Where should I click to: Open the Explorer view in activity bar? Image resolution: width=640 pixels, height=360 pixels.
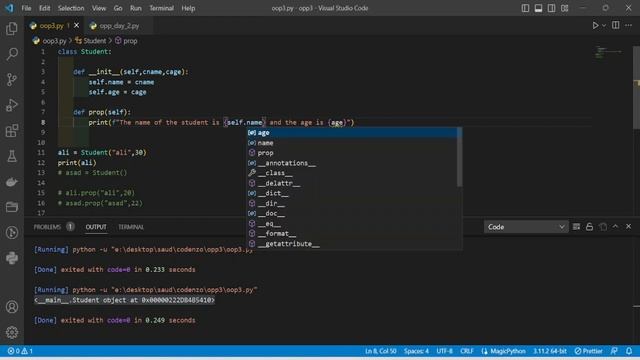point(12,29)
